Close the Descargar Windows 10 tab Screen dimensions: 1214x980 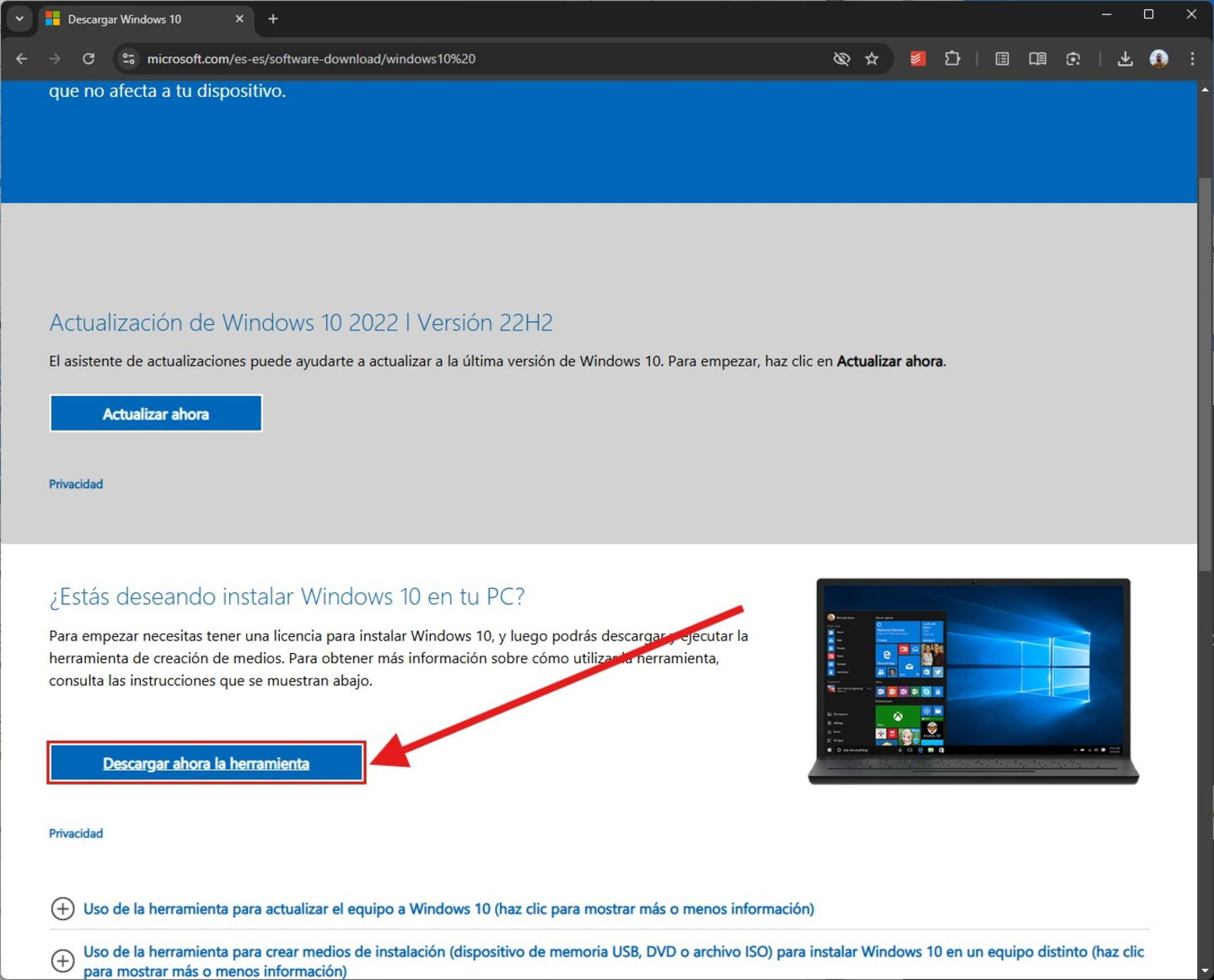(x=239, y=19)
